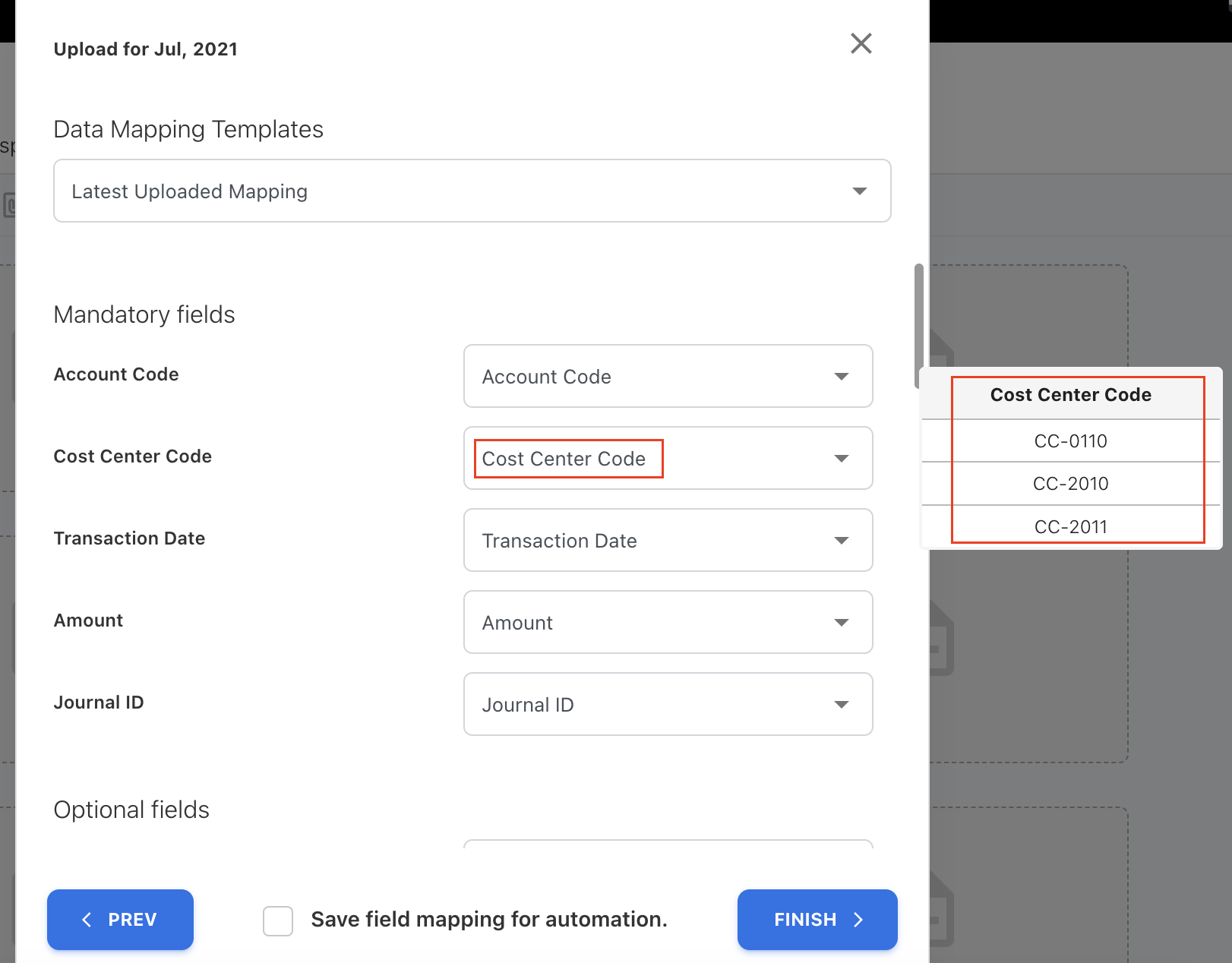1232x963 pixels.
Task: Close the Upload for Jul, 2021 dialog
Action: [x=861, y=44]
